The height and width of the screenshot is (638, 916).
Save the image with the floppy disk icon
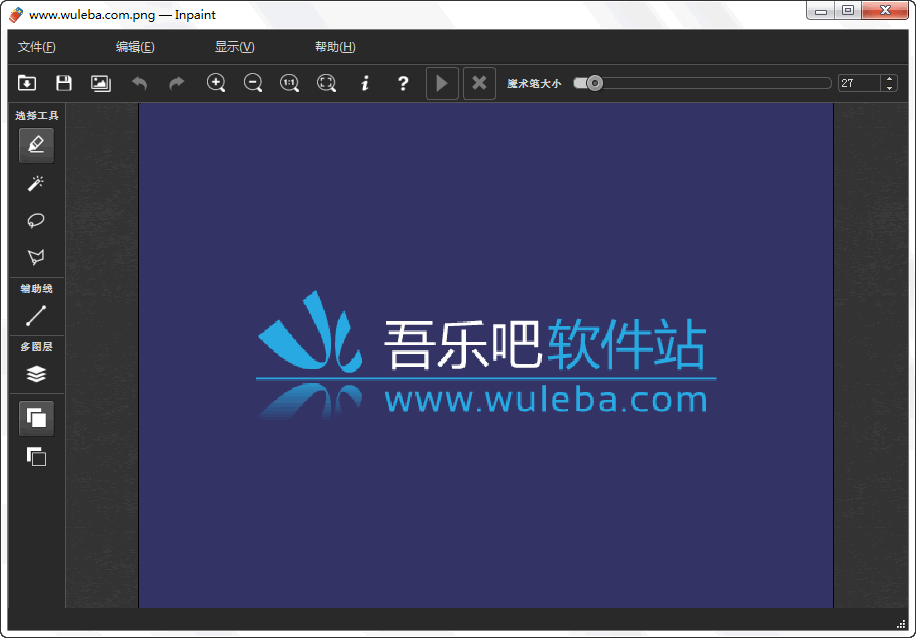tap(64, 83)
